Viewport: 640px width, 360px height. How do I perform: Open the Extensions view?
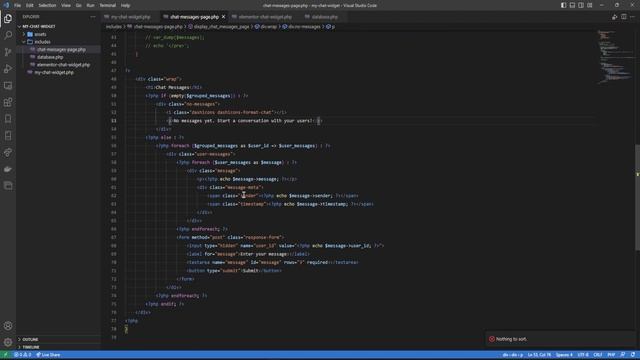point(8,102)
